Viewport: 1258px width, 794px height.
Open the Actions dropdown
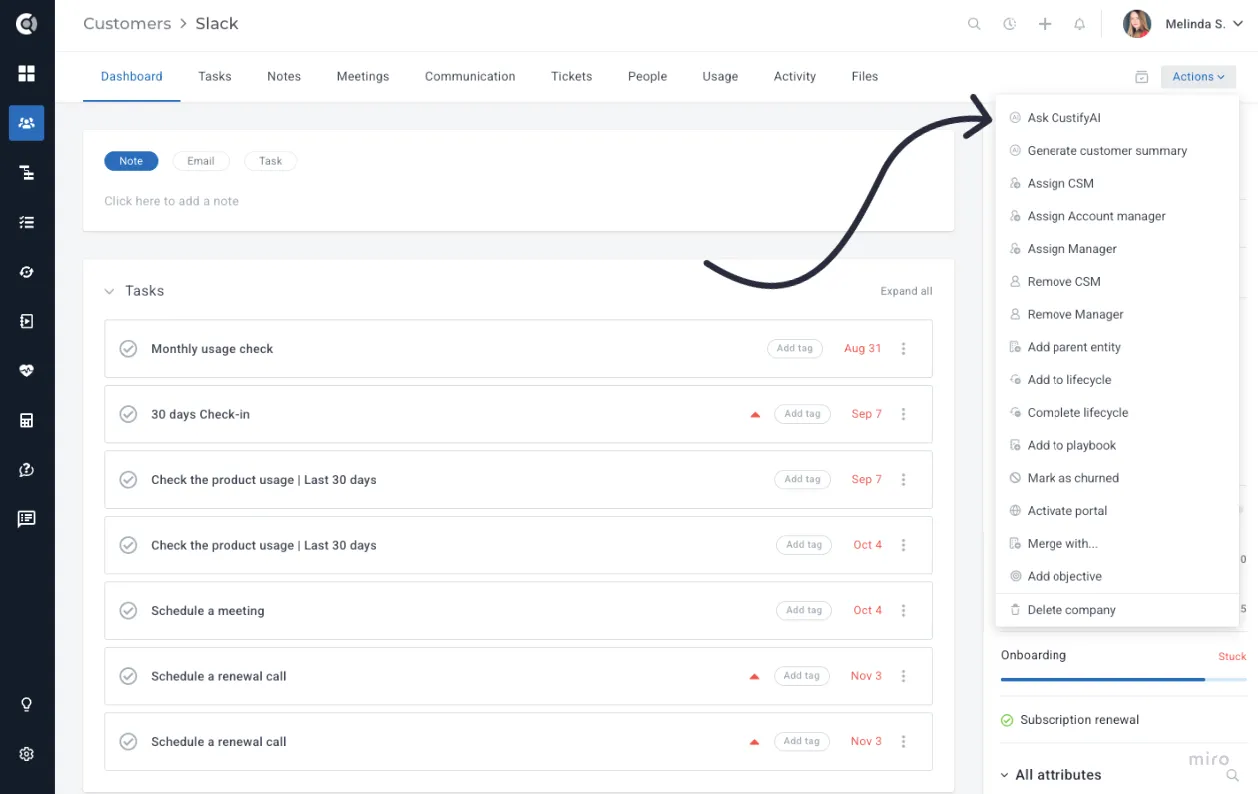coord(1198,77)
